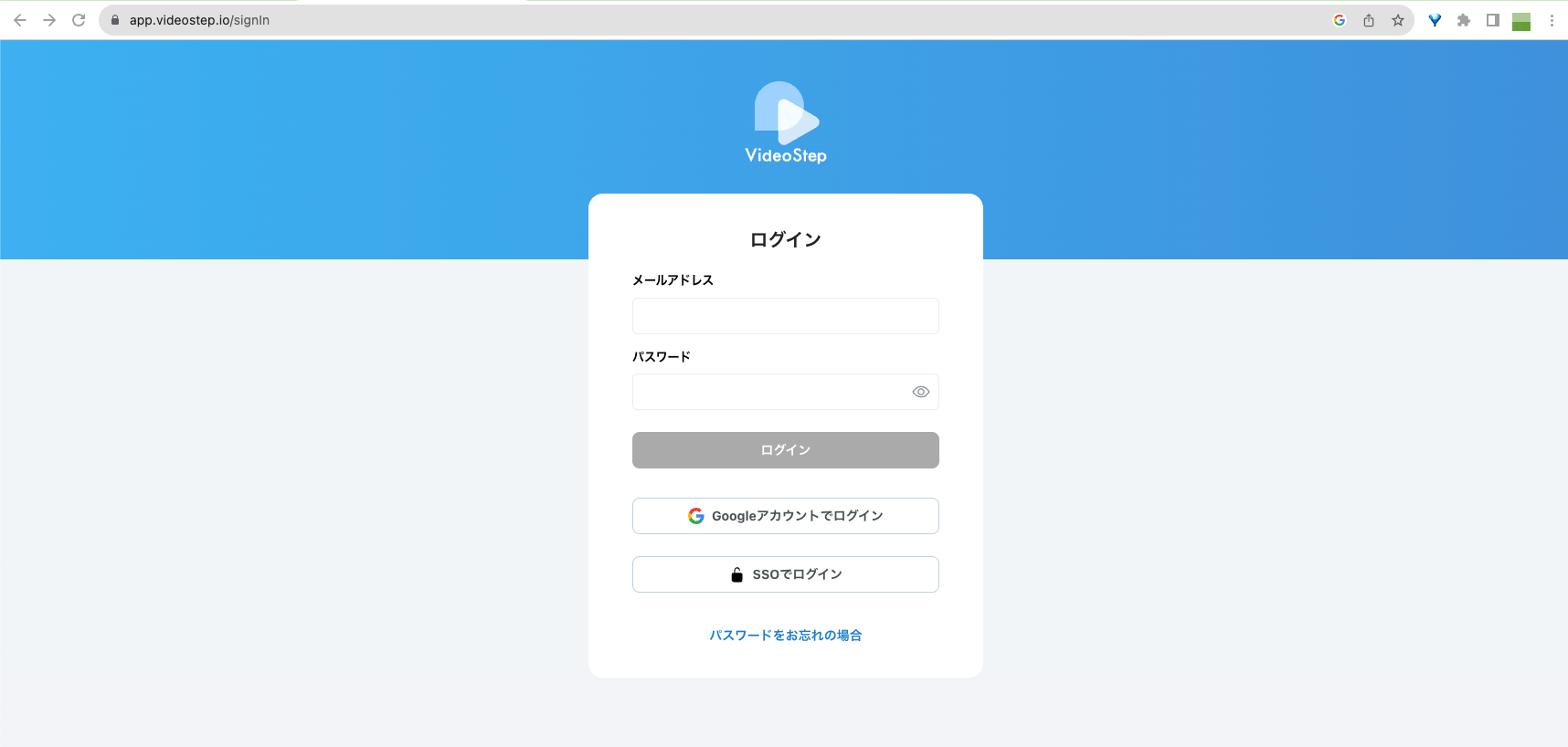This screenshot has width=1568, height=747.
Task: Focus the パスワード input field
Action: [786, 392]
